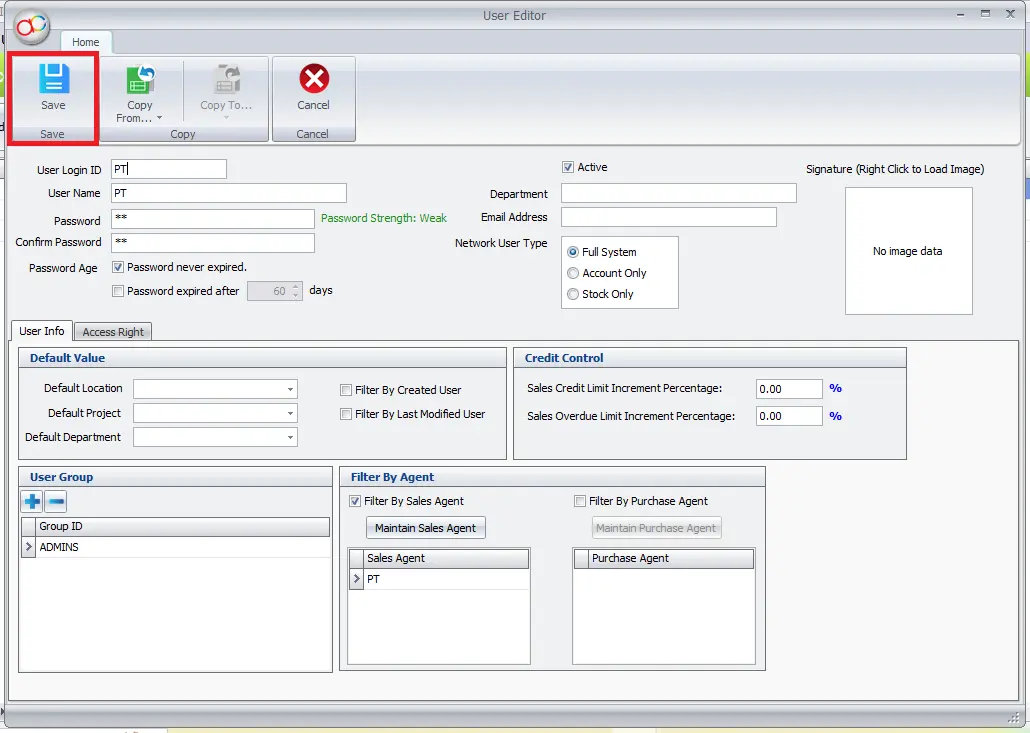
Task: Click the Maintain Purchase Agent button
Action: 656,527
